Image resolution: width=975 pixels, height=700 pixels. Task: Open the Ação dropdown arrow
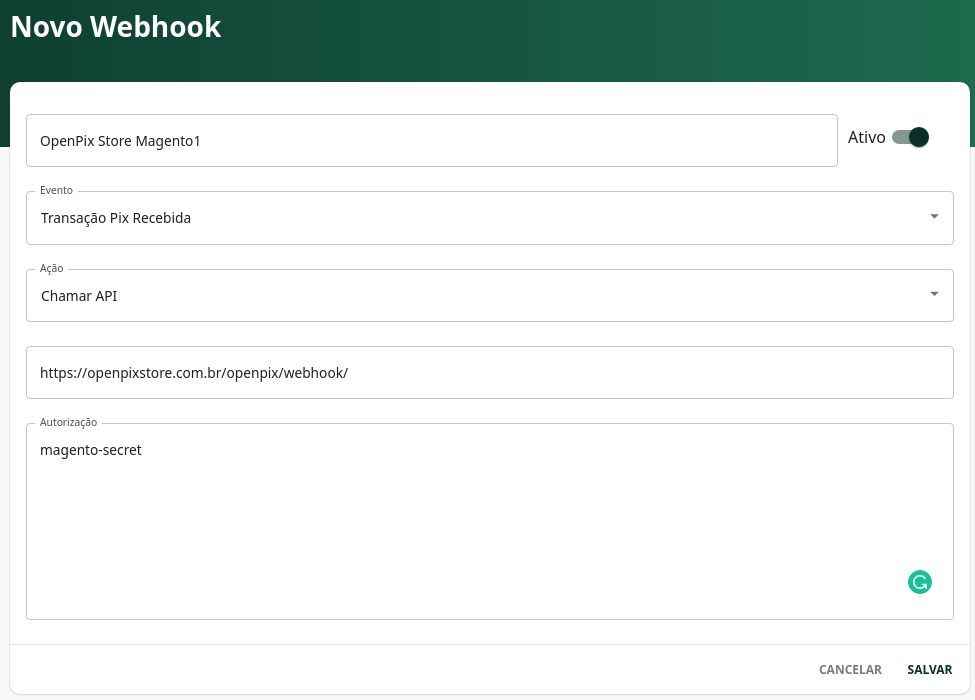934,294
